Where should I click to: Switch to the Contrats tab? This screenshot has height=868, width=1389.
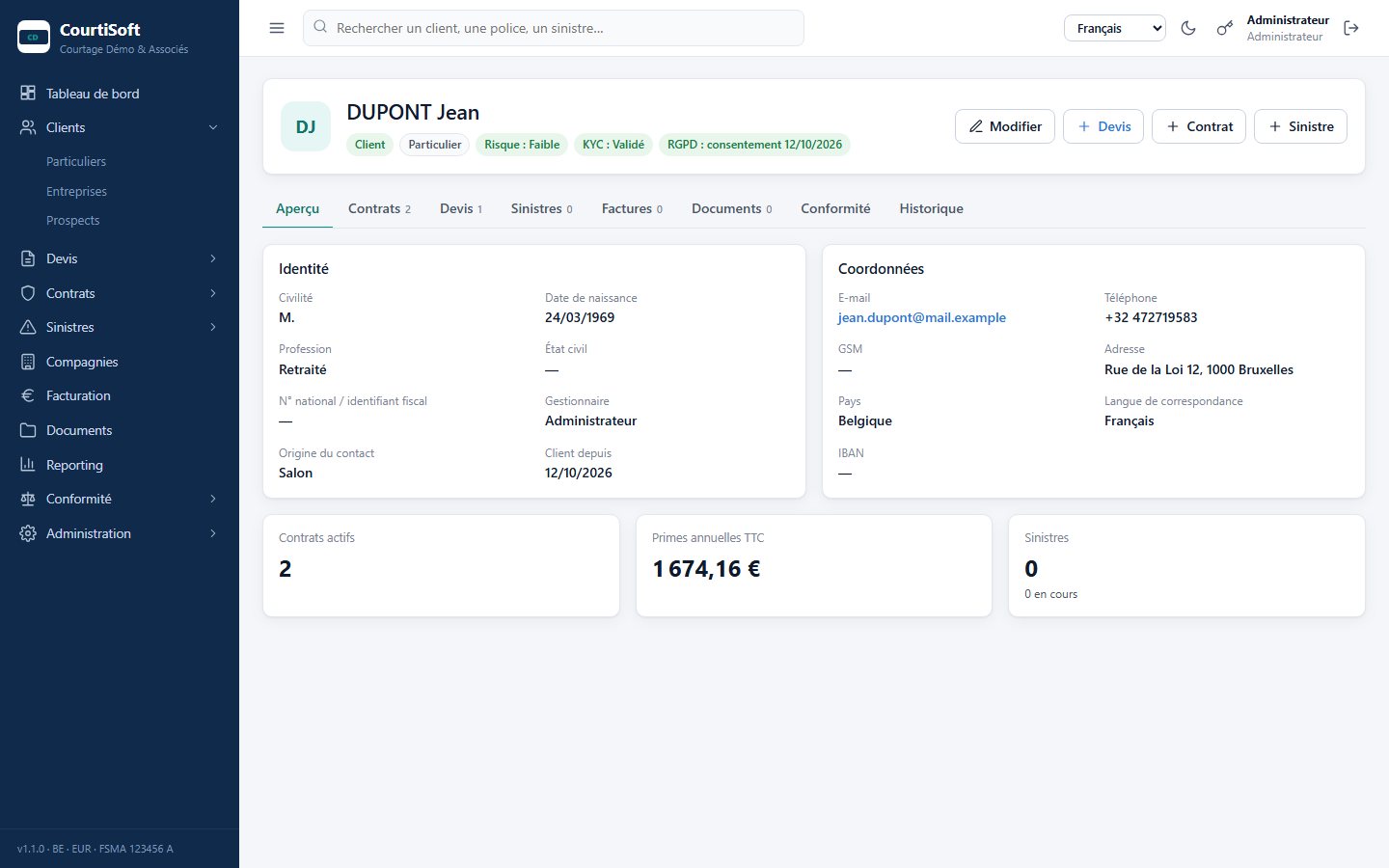coord(379,208)
